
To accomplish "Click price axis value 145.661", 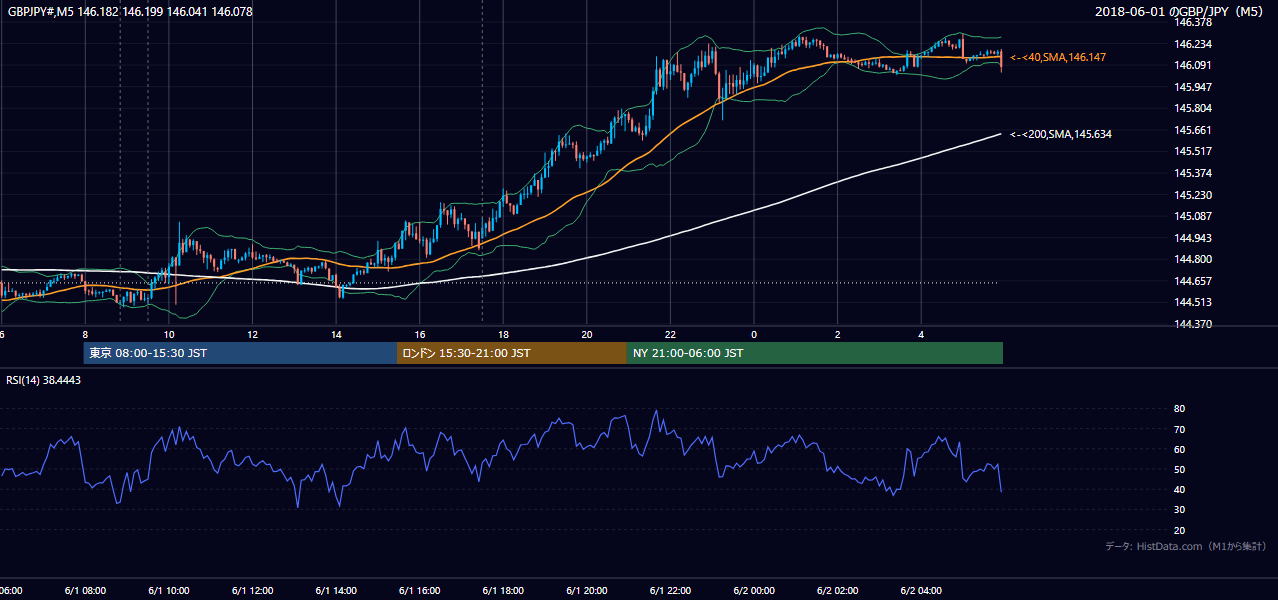I will click(x=1193, y=130).
